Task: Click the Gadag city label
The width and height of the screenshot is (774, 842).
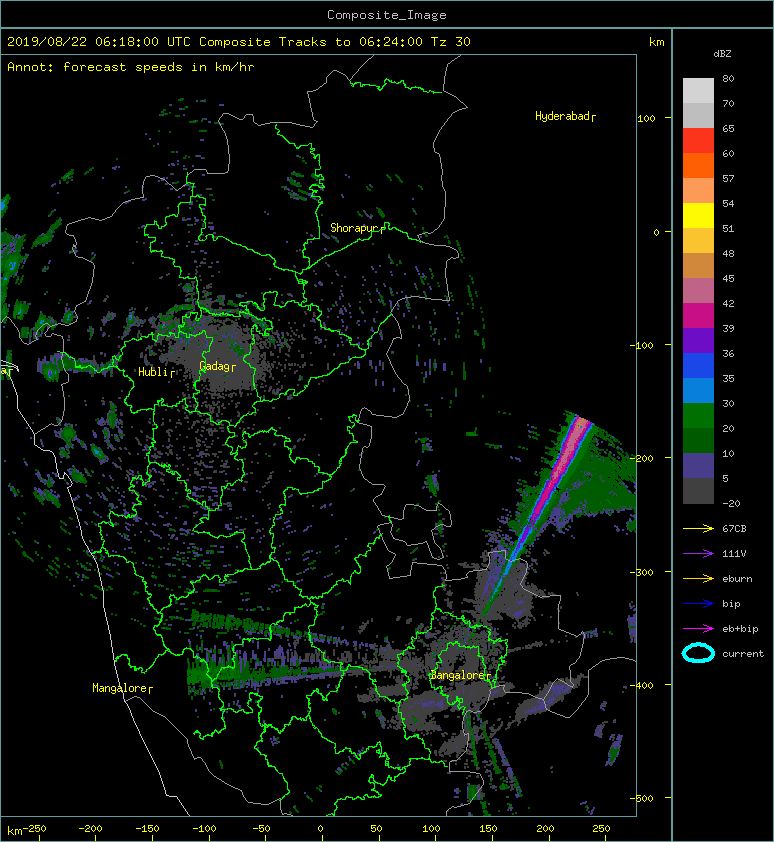Action: pos(217,366)
